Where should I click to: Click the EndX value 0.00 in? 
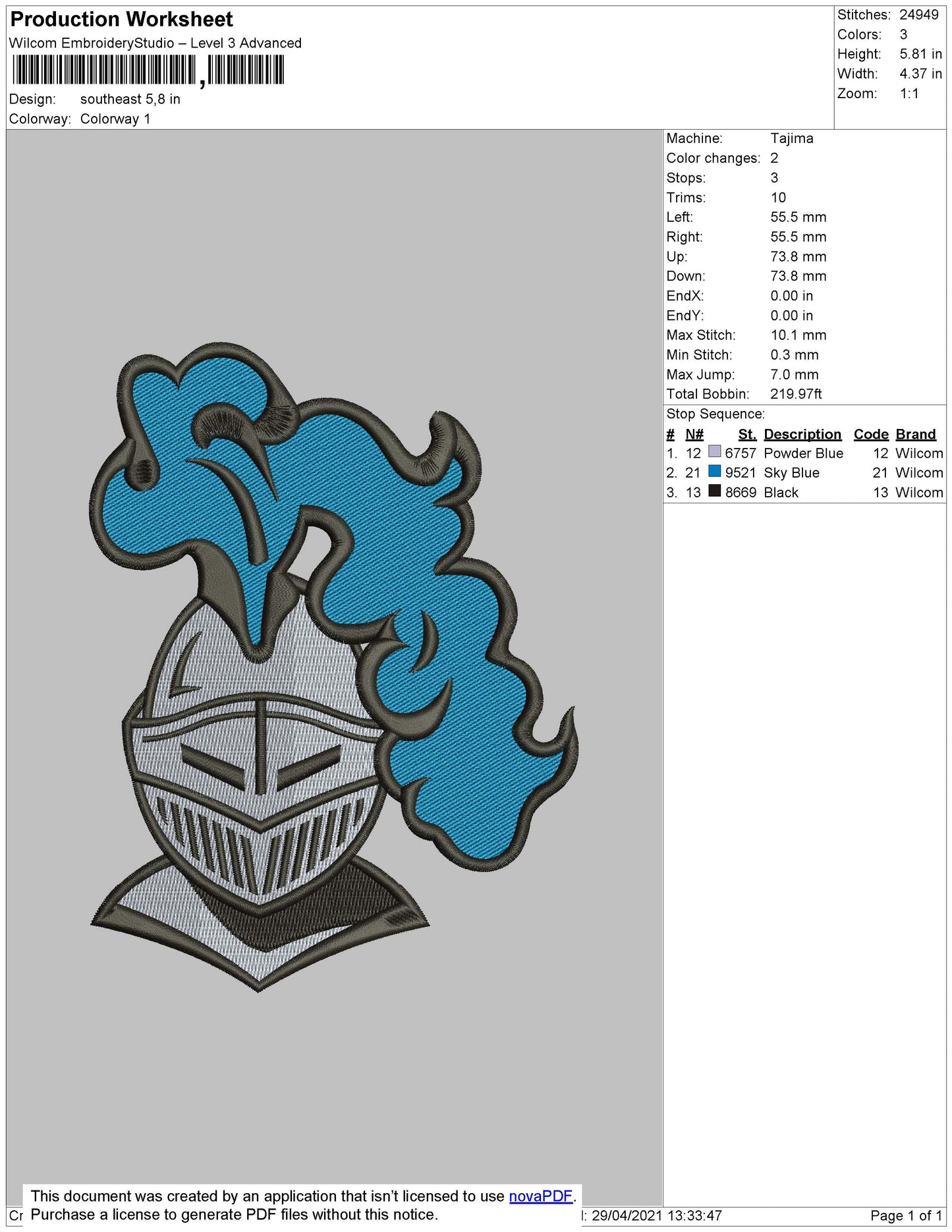coord(792,296)
